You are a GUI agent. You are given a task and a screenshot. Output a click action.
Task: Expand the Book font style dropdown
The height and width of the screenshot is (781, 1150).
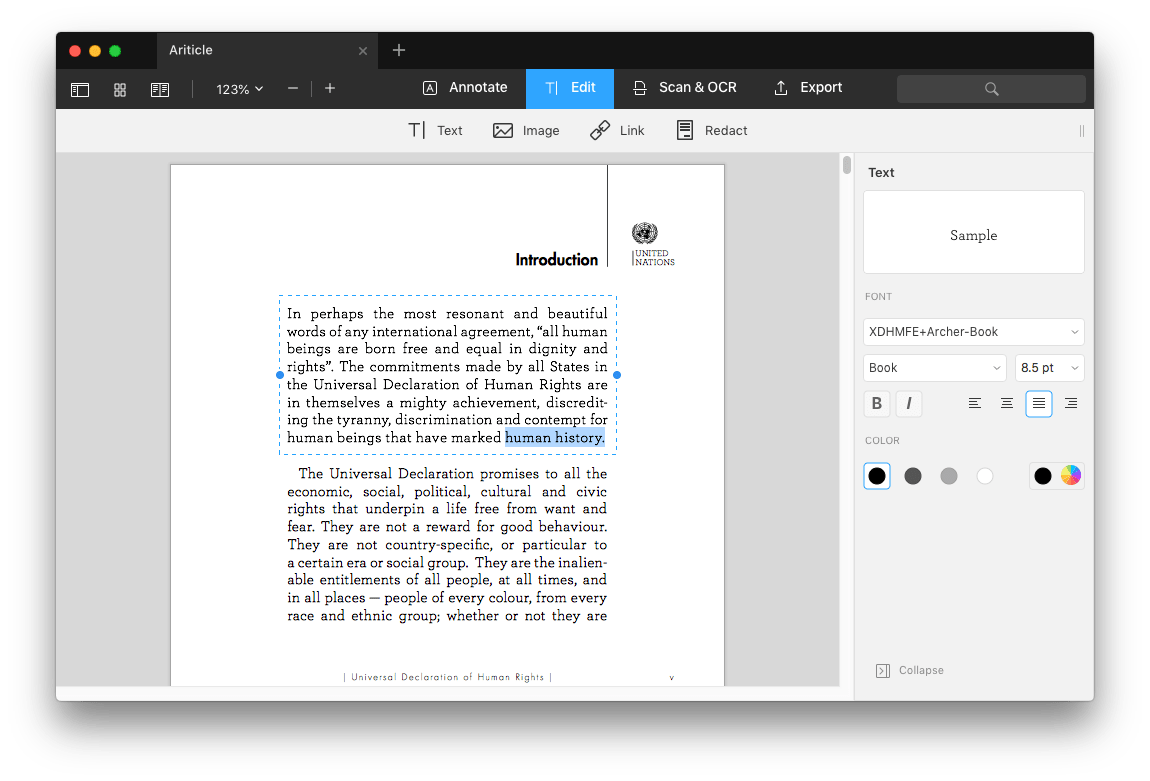click(x=934, y=368)
